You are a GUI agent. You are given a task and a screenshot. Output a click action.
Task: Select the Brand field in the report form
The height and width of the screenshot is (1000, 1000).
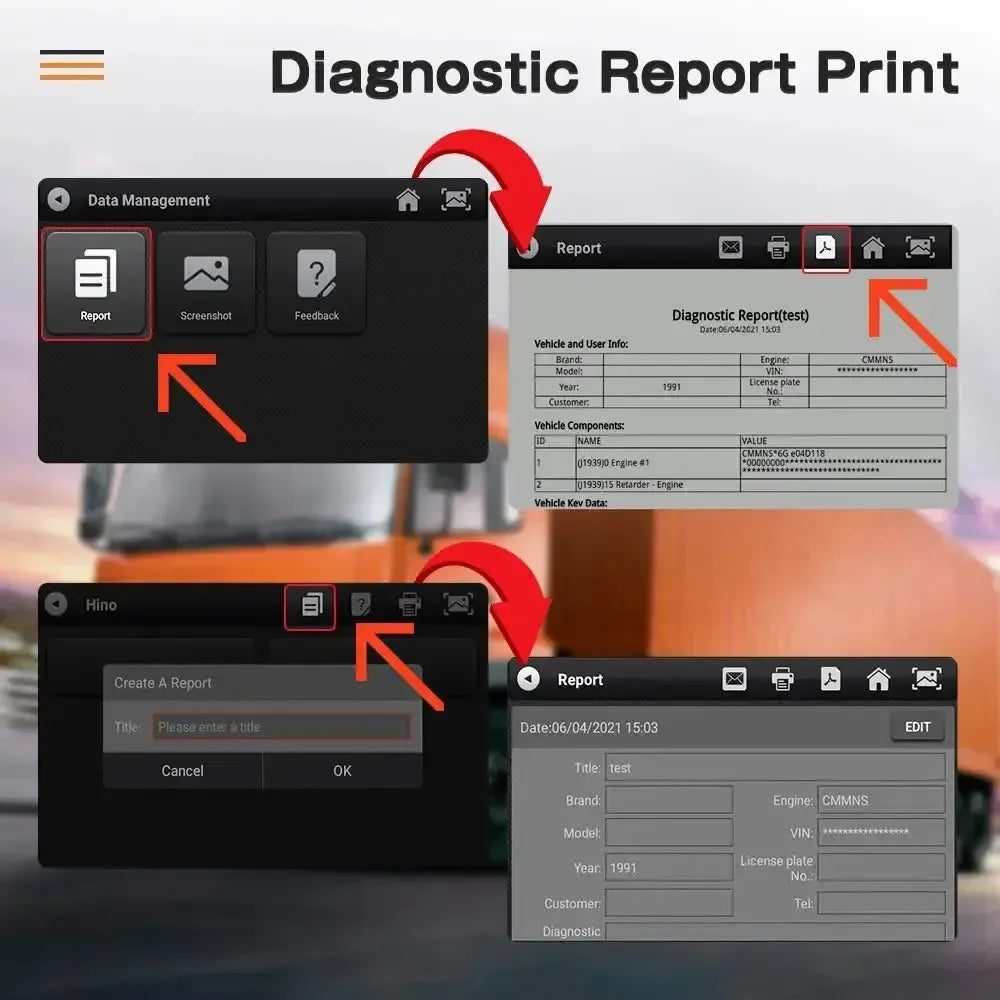click(668, 800)
